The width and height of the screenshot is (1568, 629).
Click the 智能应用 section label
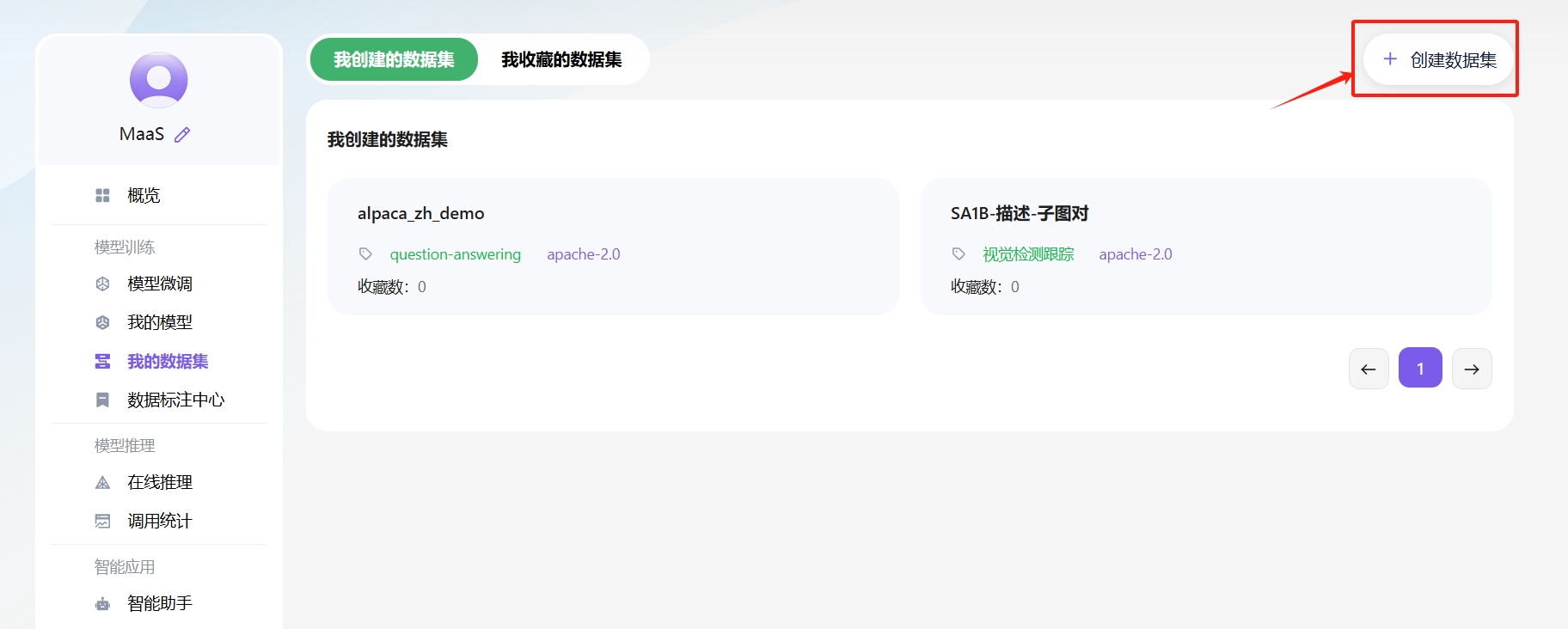pos(125,567)
